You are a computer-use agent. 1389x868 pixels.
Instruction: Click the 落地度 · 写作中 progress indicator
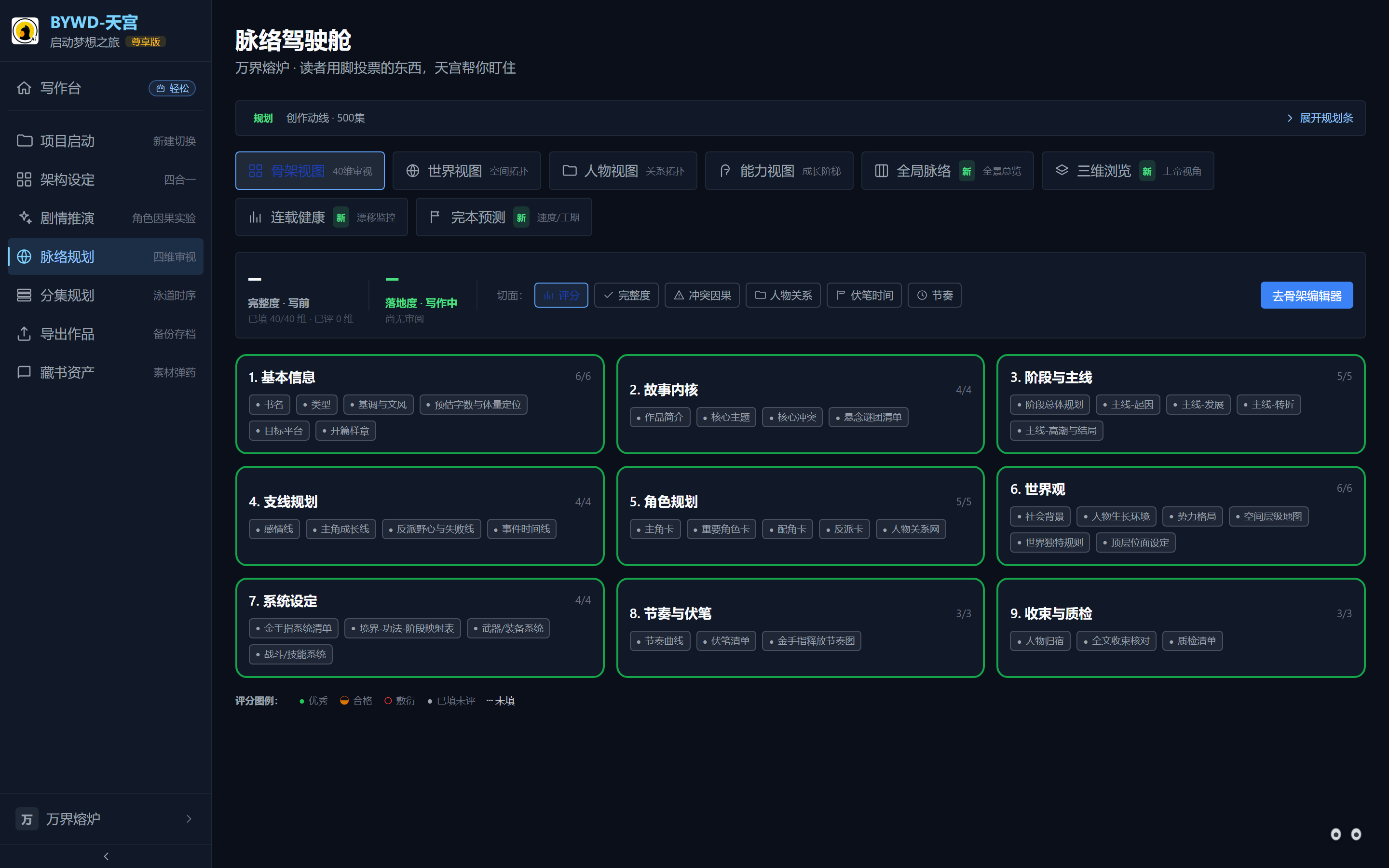coord(421,300)
